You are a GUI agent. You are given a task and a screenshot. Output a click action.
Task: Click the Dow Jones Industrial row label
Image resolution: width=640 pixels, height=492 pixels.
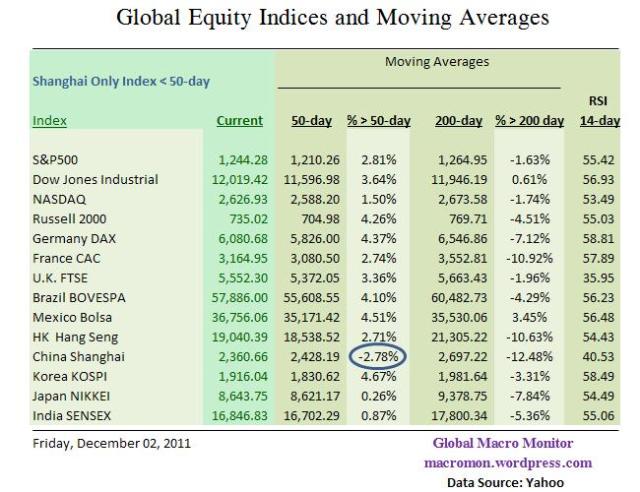pyautogui.click(x=95, y=180)
